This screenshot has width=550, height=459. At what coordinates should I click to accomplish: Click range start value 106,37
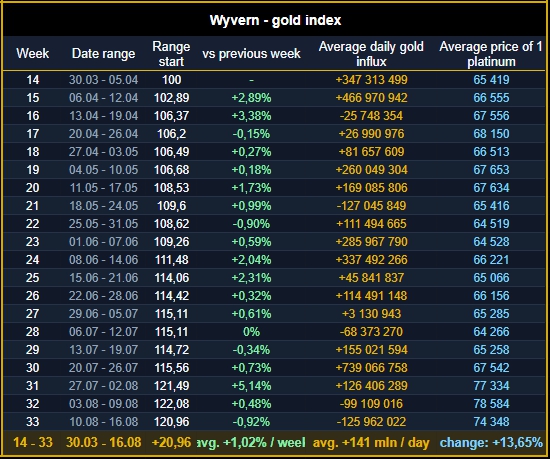pos(172,116)
